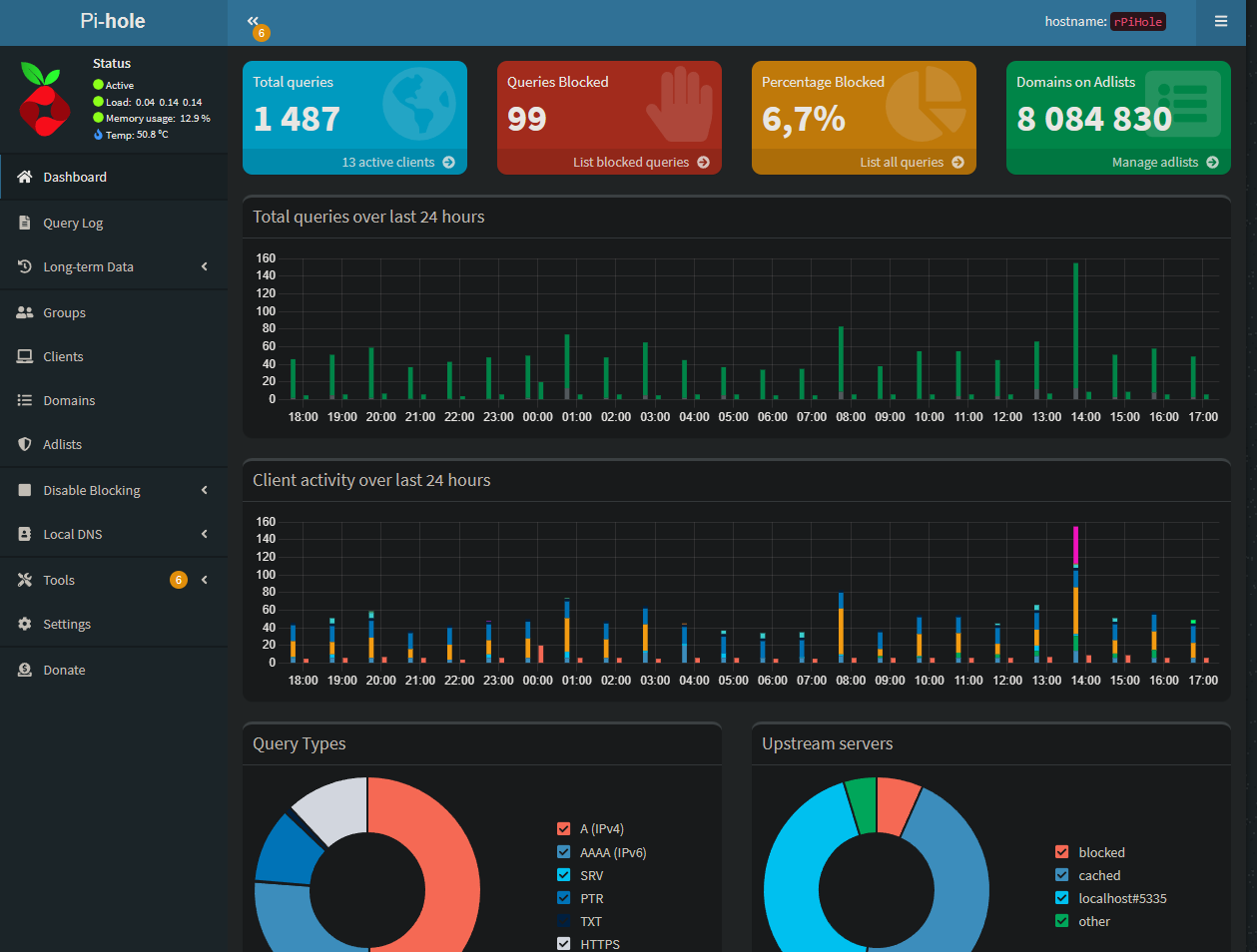Image resolution: width=1257 pixels, height=952 pixels.
Task: Toggle AAAA (IPv6) legend checkbox
Action: (x=564, y=852)
